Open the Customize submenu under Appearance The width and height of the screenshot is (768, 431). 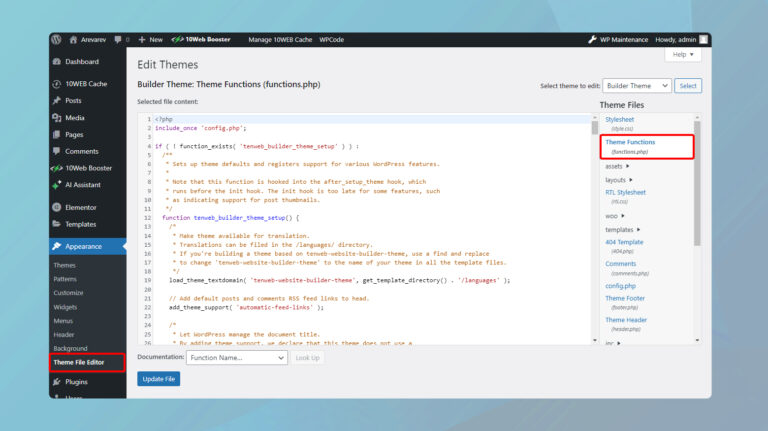pyautogui.click(x=67, y=293)
